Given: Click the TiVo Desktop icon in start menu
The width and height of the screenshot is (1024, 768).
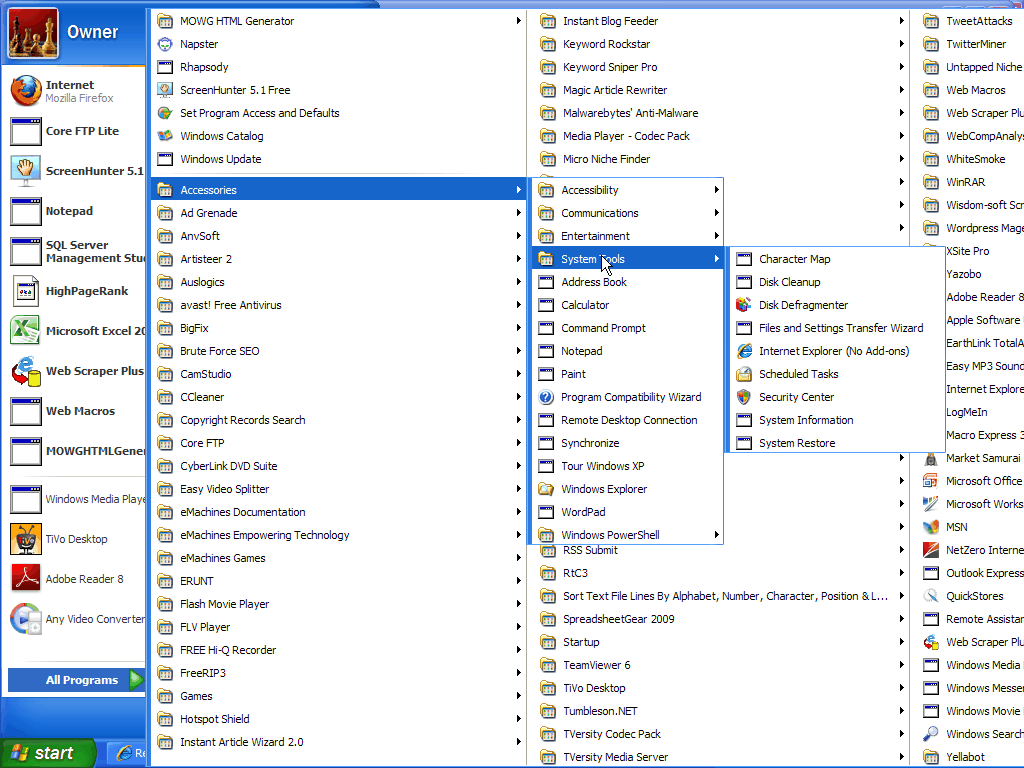Looking at the screenshot, I should tap(26, 539).
